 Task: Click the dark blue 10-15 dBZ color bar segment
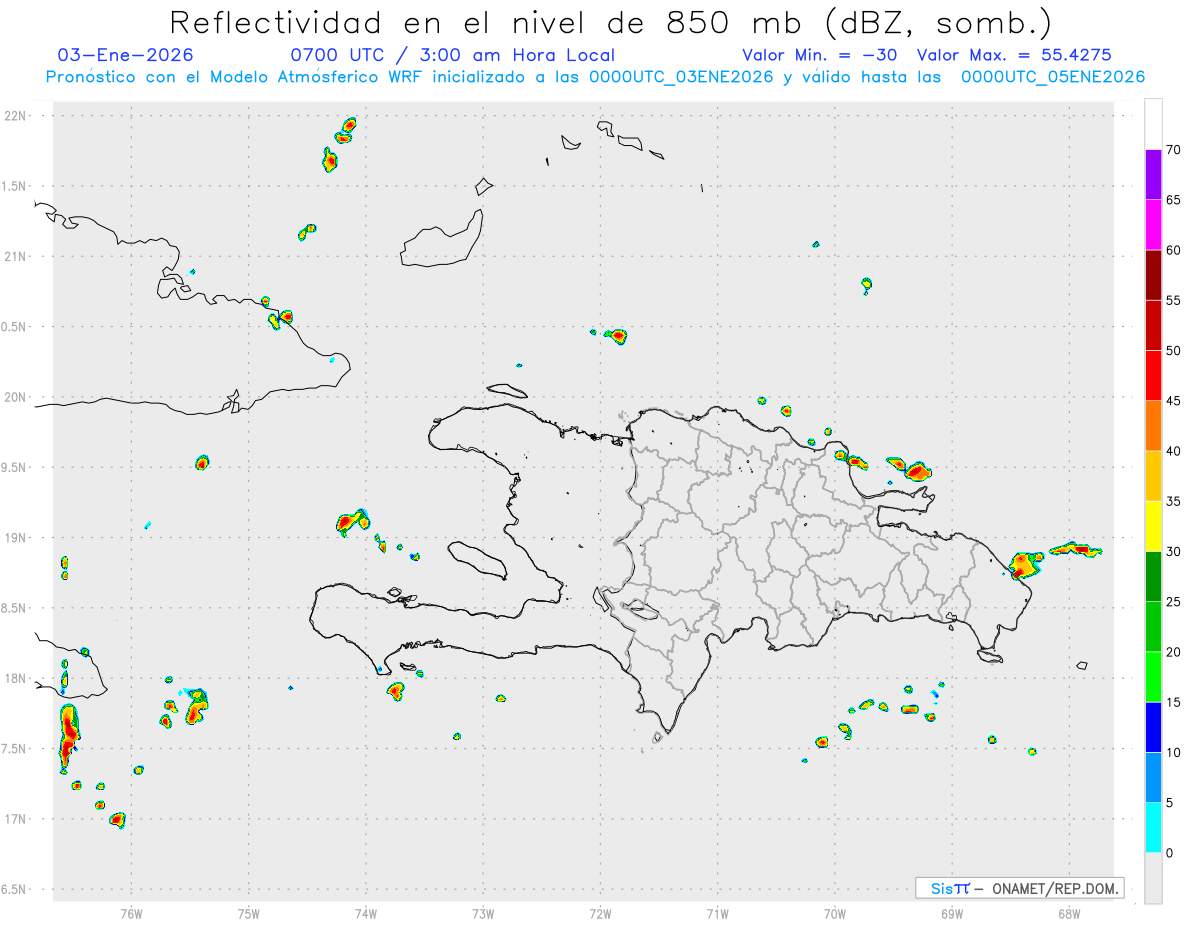point(1153,727)
